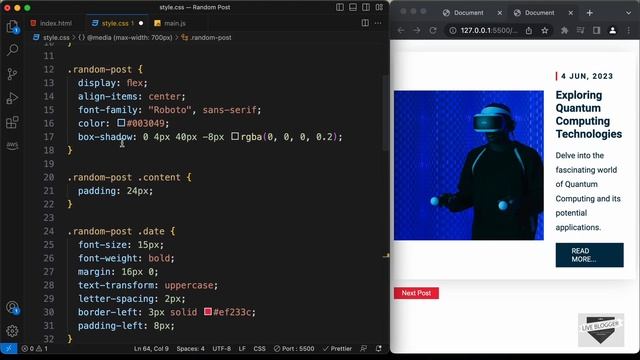Screen dimensions: 640x360
Task: Split the editor to the right
Action: (x=365, y=23)
